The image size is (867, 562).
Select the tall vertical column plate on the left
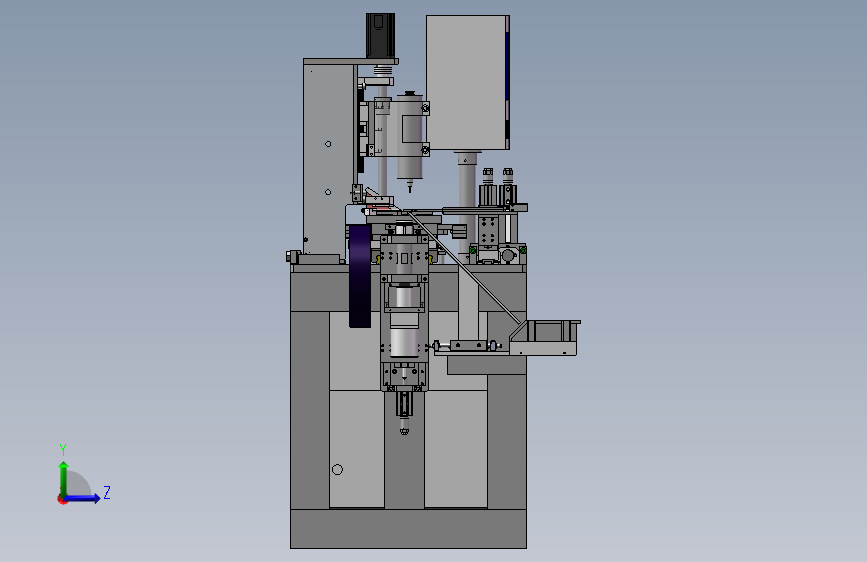pyautogui.click(x=329, y=159)
